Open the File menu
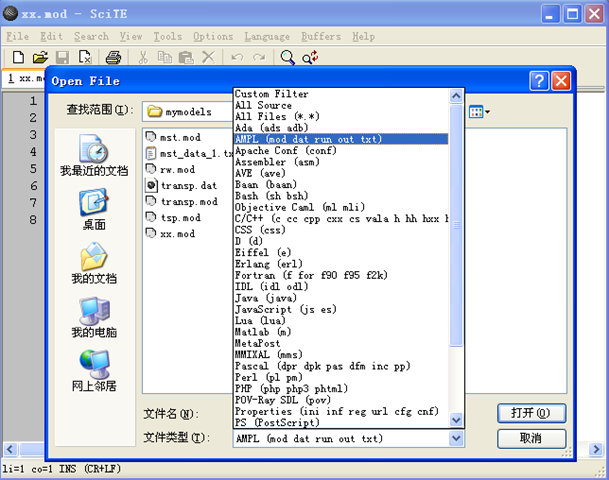The image size is (609, 480). pos(17,37)
